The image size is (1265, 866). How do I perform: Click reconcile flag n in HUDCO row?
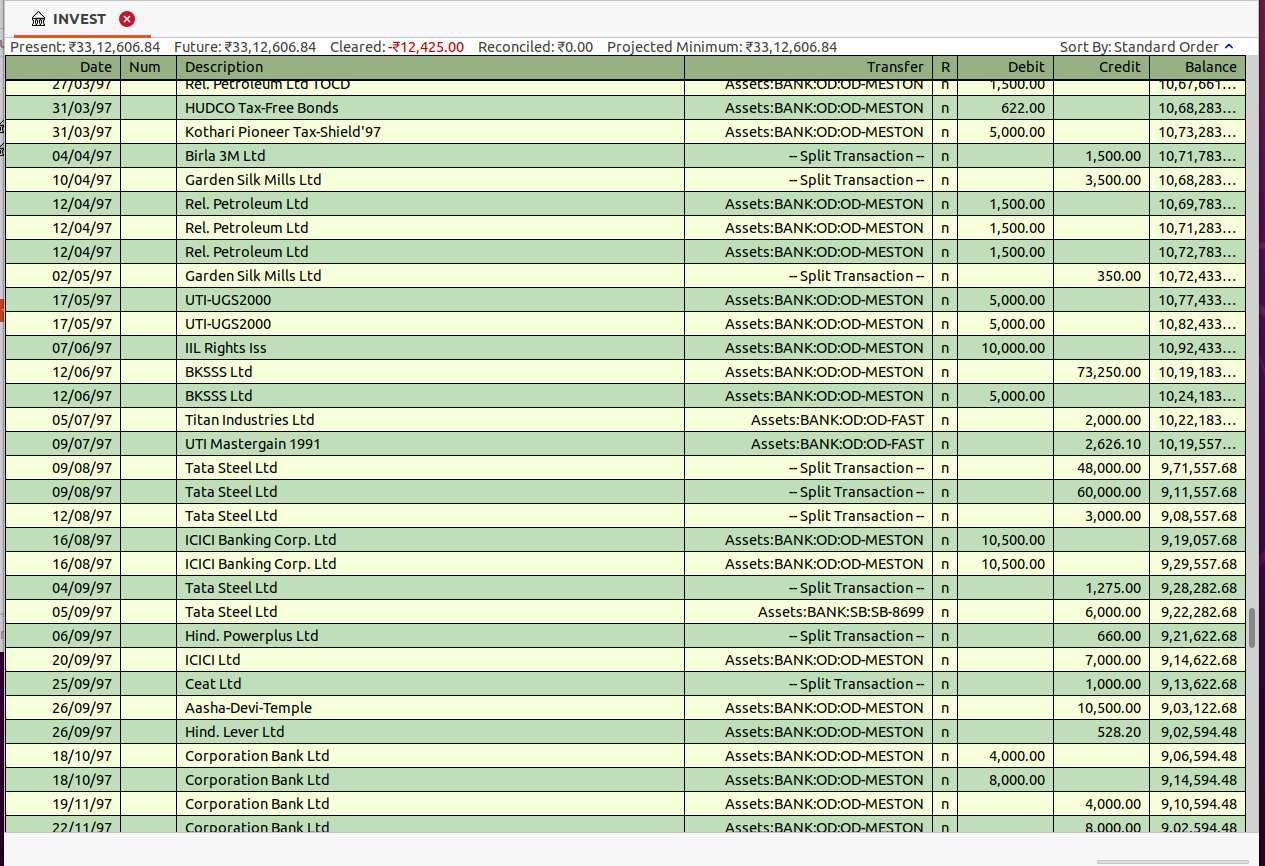point(945,108)
